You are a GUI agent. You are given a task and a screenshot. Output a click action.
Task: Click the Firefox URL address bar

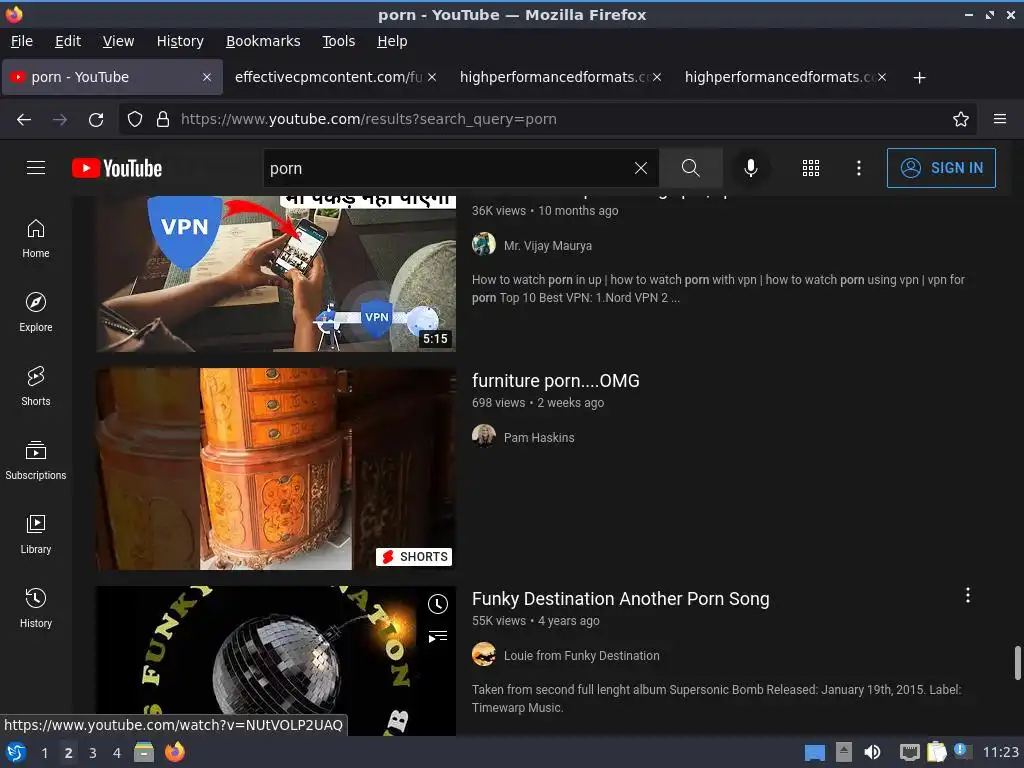(549, 119)
